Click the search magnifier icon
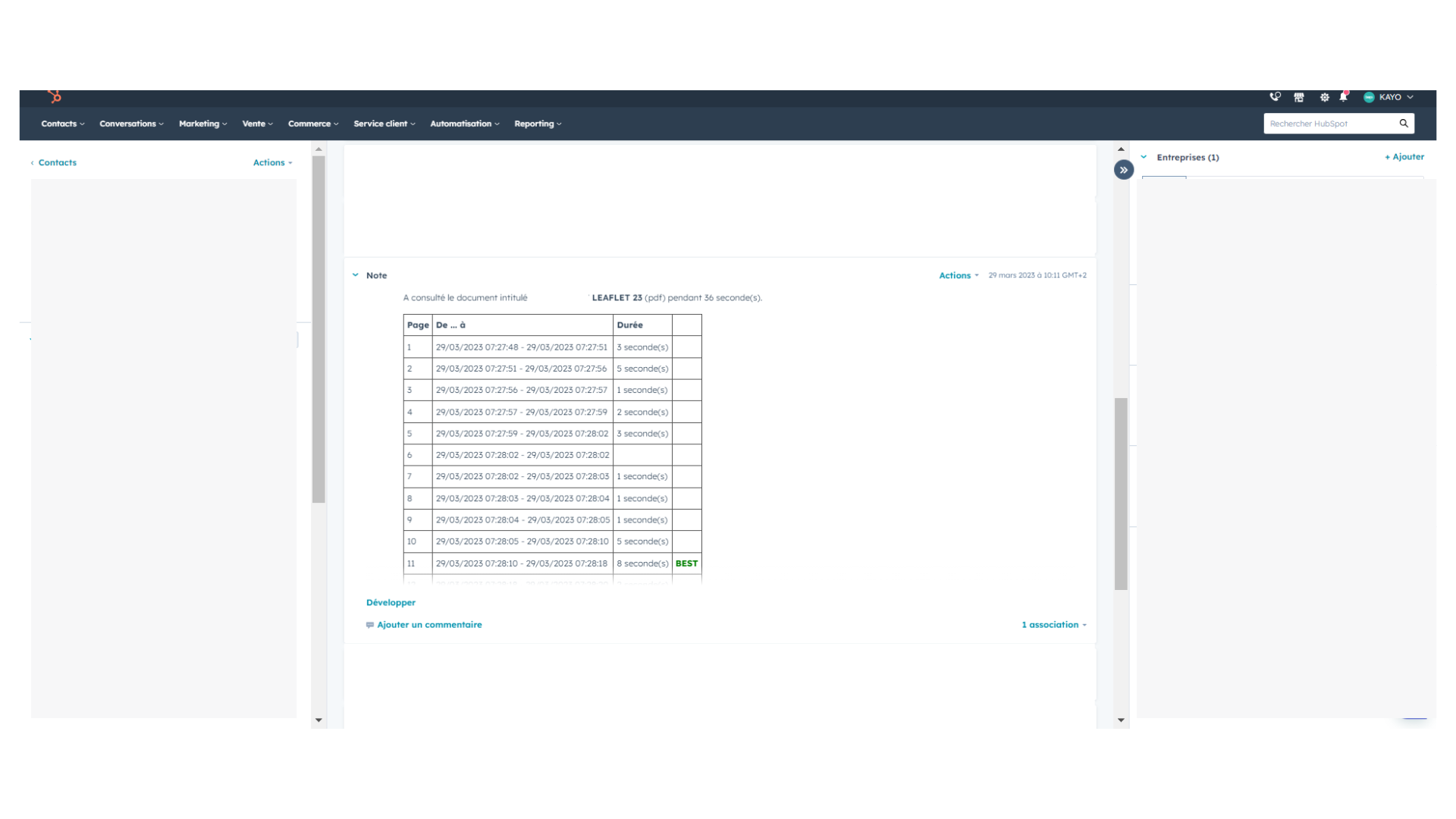This screenshot has width=1456, height=819. coord(1404,124)
